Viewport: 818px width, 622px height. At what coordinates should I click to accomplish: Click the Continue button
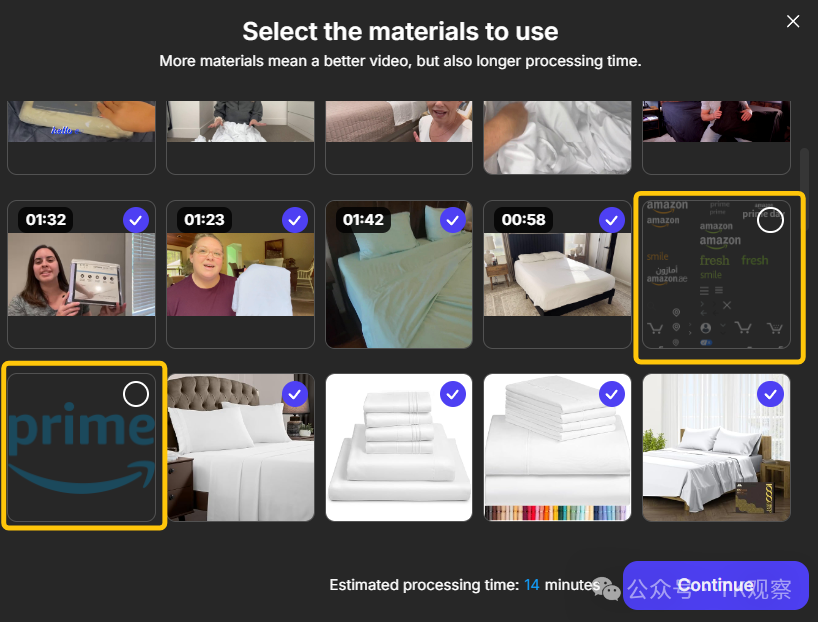(x=715, y=585)
